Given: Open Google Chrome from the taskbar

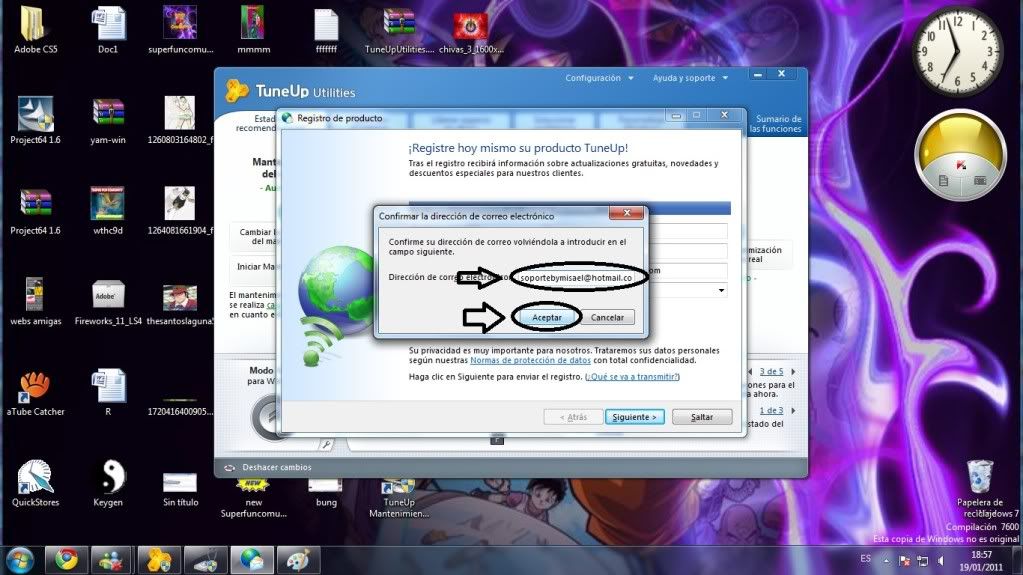Looking at the screenshot, I should tap(66, 560).
